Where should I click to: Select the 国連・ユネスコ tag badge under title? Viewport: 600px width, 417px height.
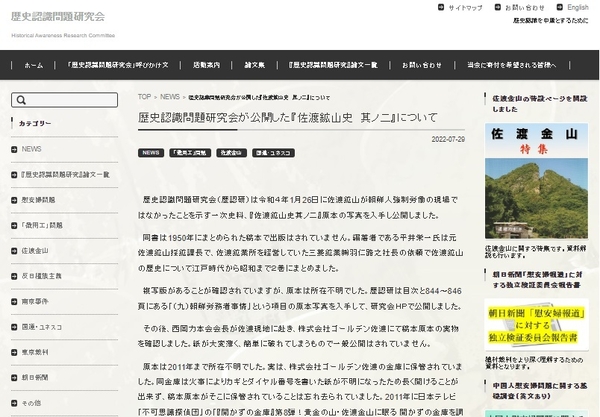(x=273, y=153)
